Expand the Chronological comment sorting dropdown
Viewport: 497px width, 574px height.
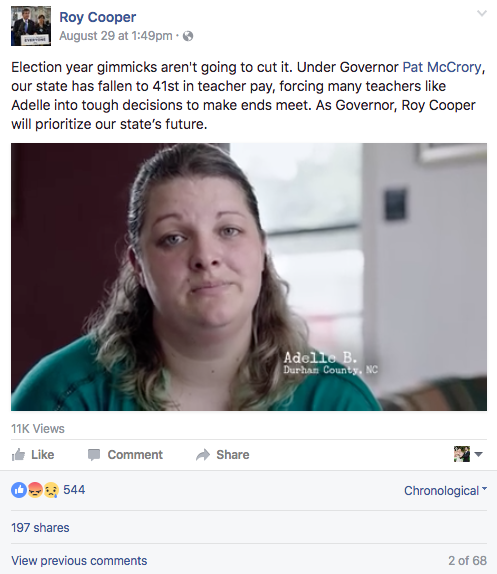(445, 491)
